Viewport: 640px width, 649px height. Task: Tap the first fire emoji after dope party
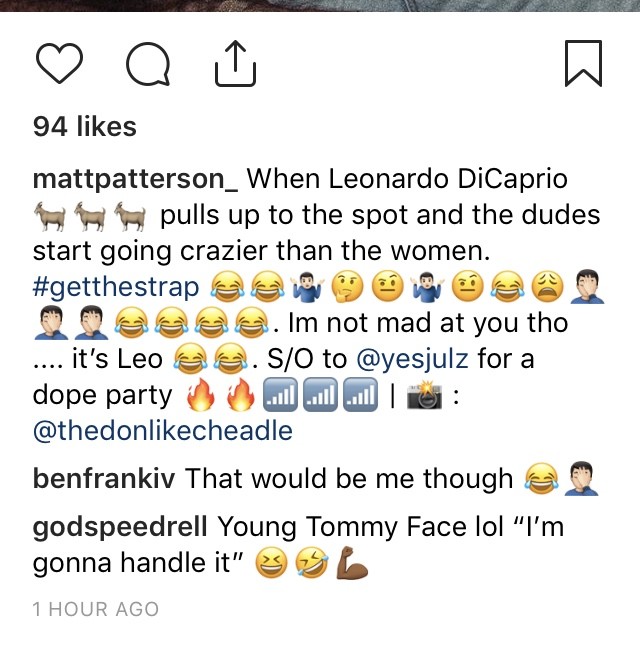[x=201, y=394]
